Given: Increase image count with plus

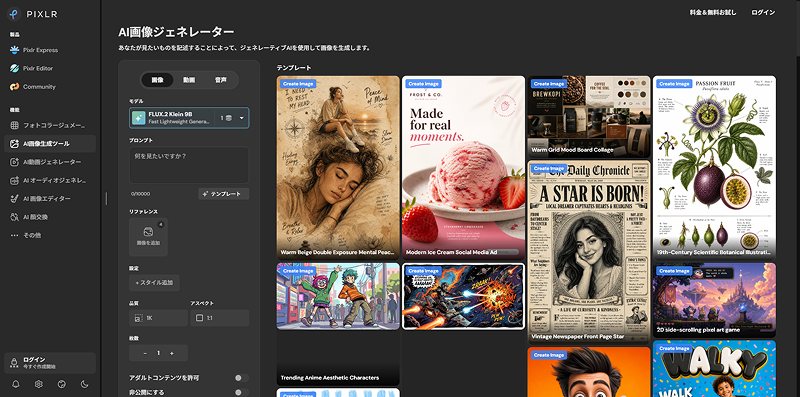Looking at the screenshot, I should 171,353.
